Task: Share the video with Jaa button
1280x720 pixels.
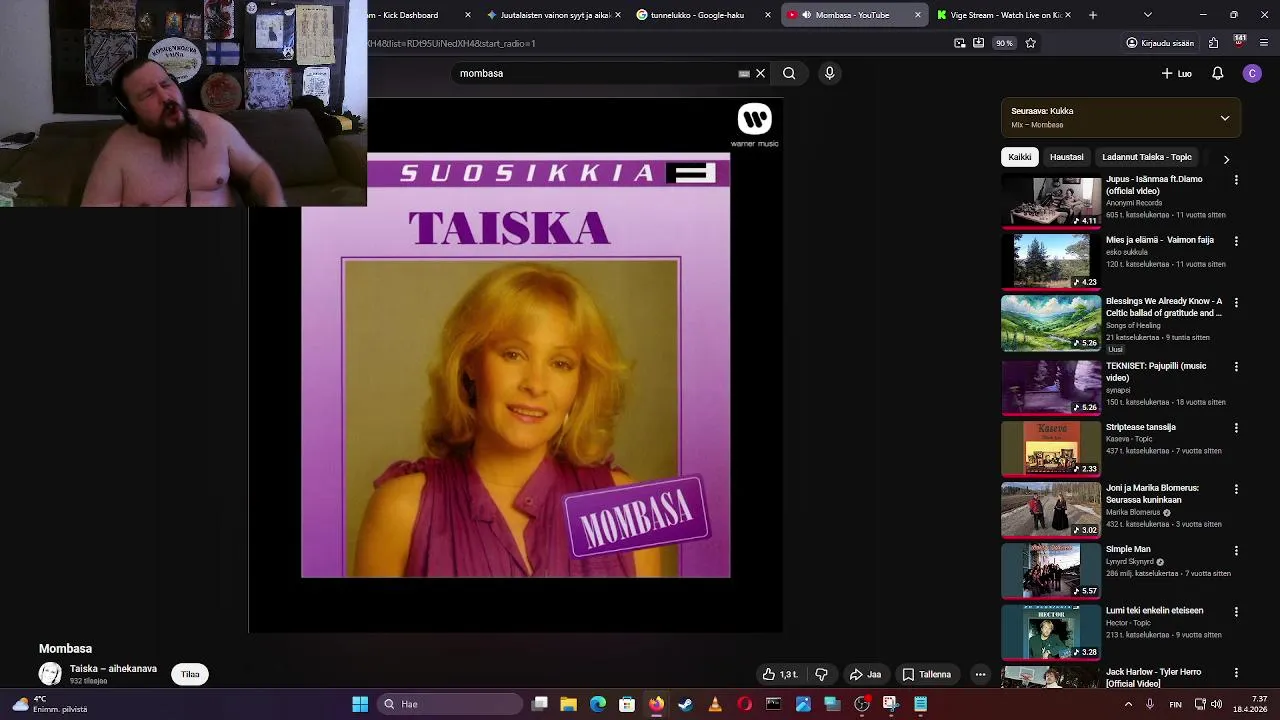Action: [x=866, y=674]
